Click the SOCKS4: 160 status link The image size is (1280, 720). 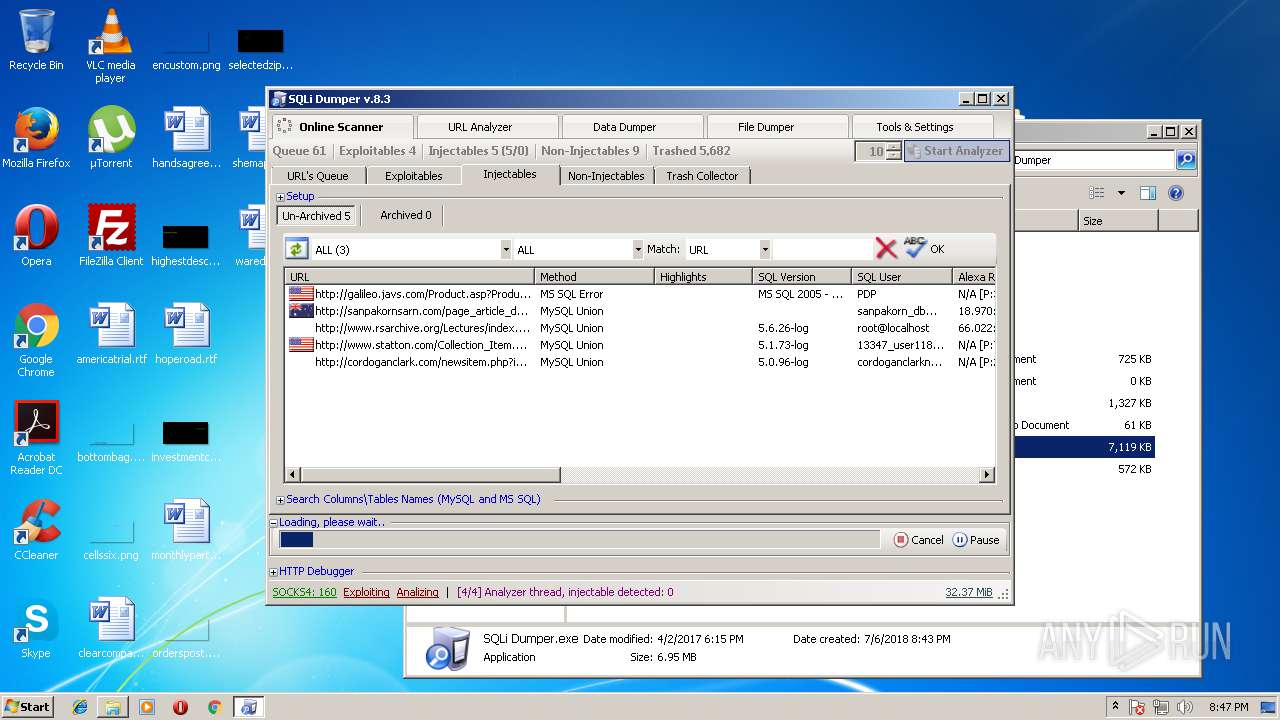coord(304,592)
